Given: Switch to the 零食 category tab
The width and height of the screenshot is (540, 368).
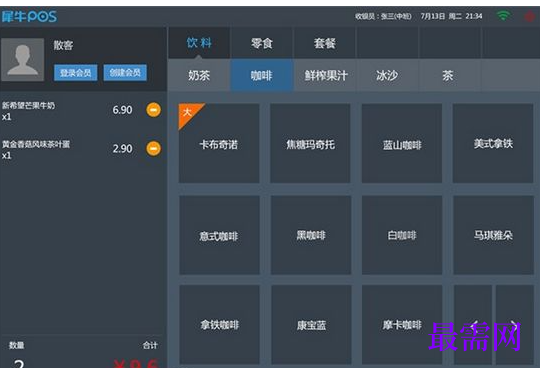Looking at the screenshot, I should [262, 43].
